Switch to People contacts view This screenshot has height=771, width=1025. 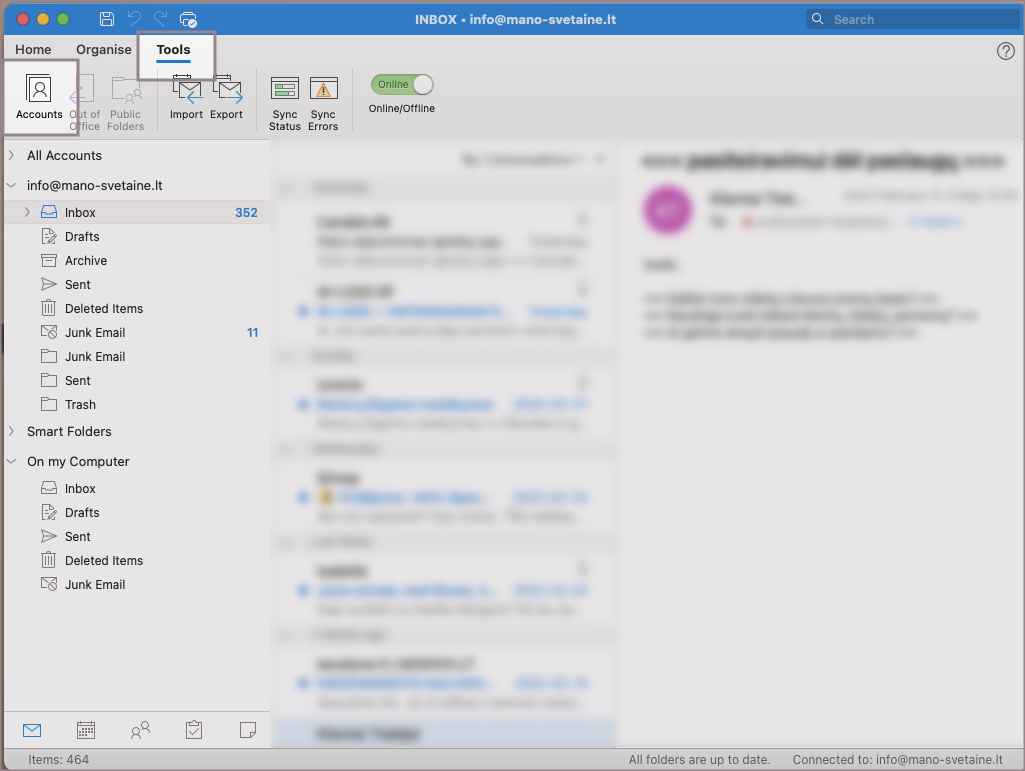pyautogui.click(x=140, y=730)
